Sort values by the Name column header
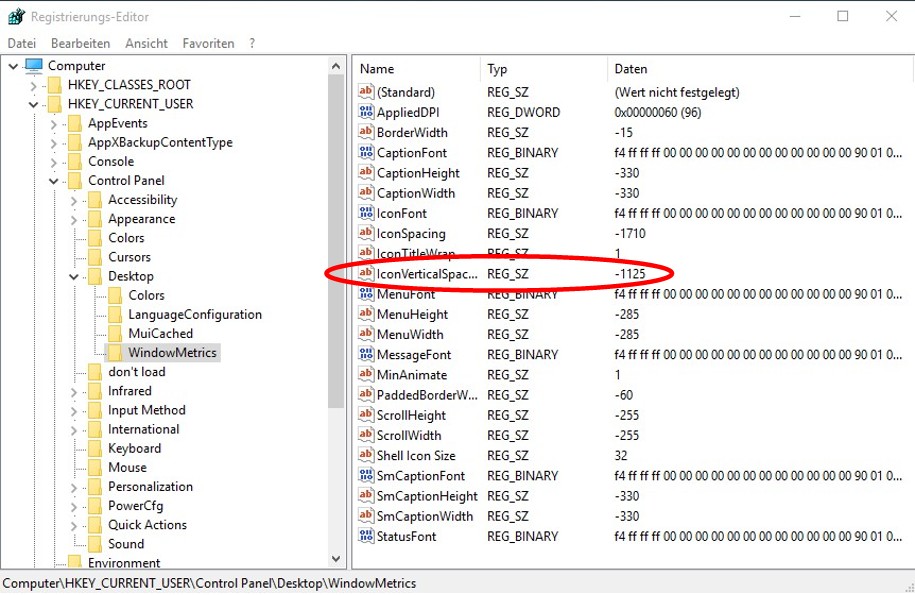This screenshot has width=915, height=595. click(x=377, y=69)
